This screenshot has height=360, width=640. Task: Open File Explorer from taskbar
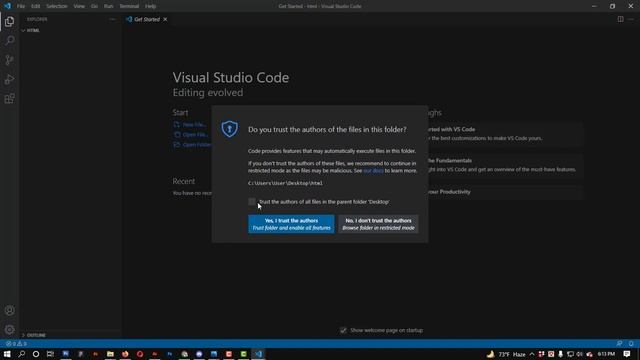[110, 354]
